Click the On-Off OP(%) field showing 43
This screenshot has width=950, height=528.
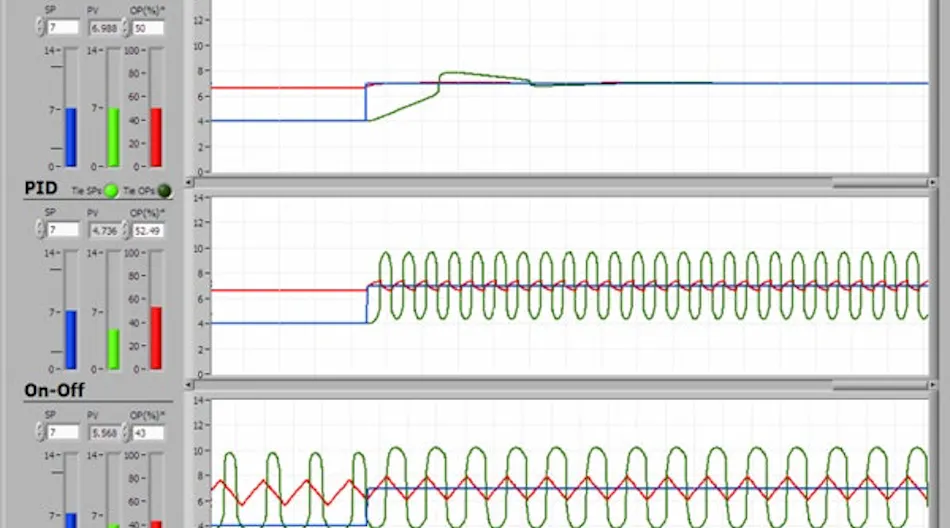pos(148,433)
